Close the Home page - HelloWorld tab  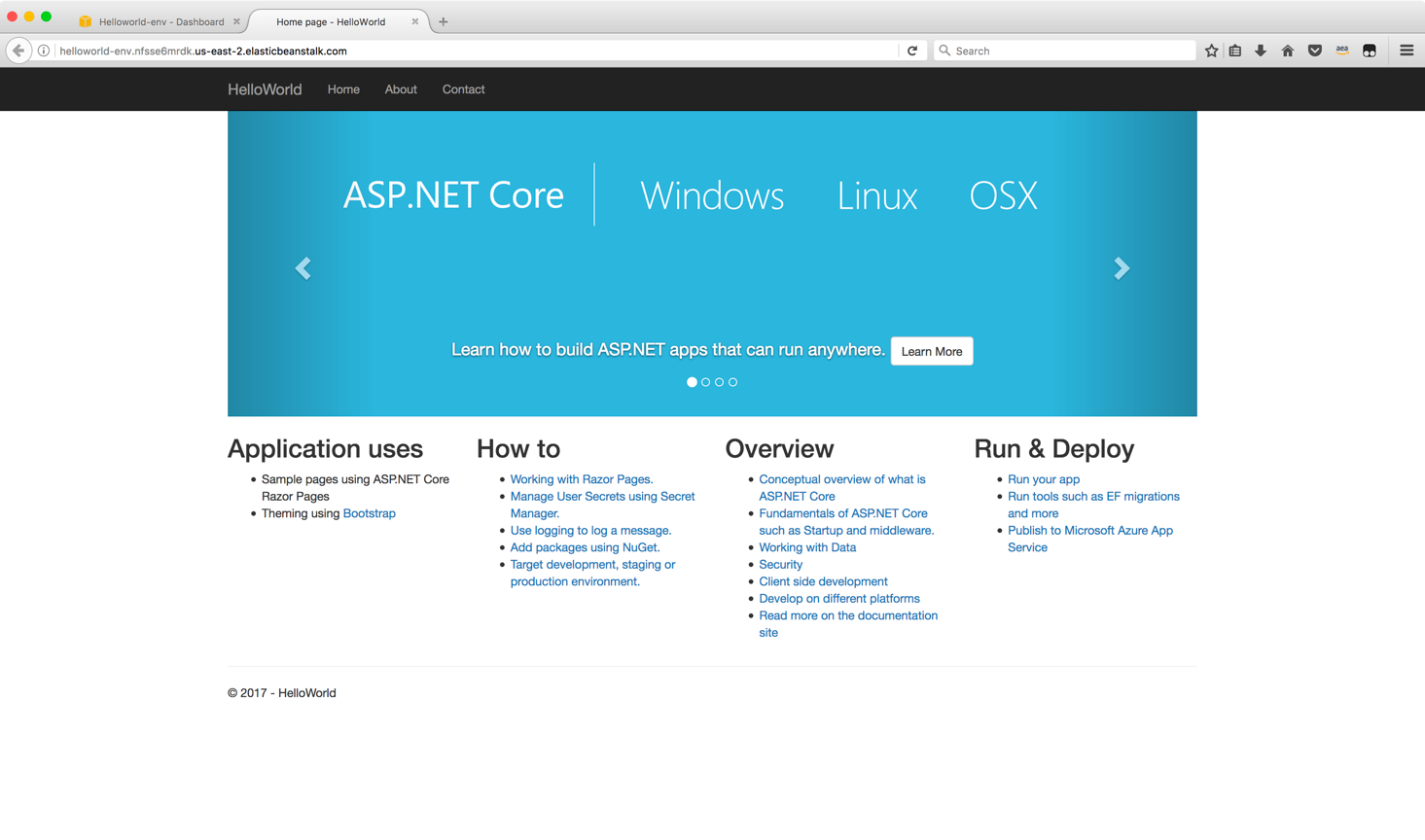[x=415, y=21]
